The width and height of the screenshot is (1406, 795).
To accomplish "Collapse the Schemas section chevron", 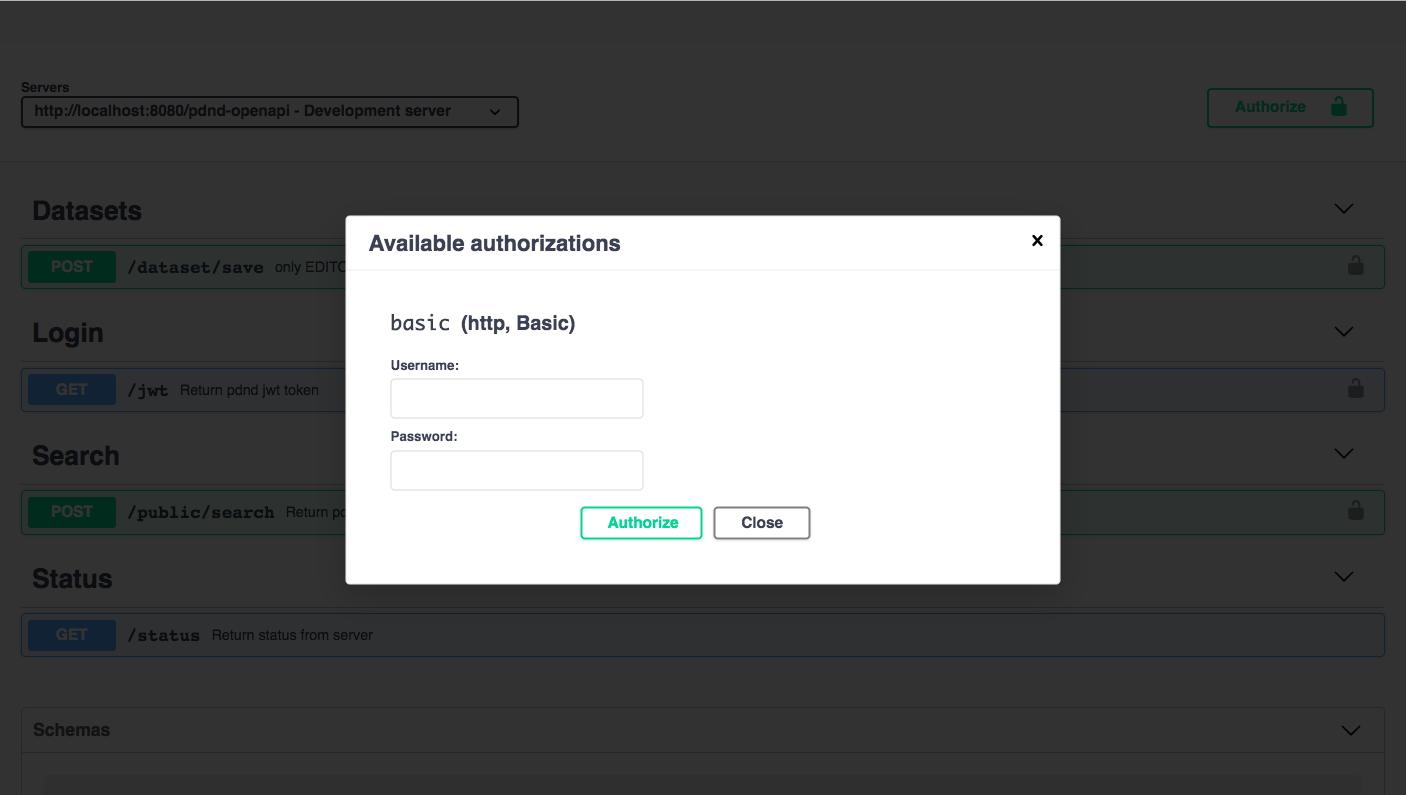I will click(1350, 731).
